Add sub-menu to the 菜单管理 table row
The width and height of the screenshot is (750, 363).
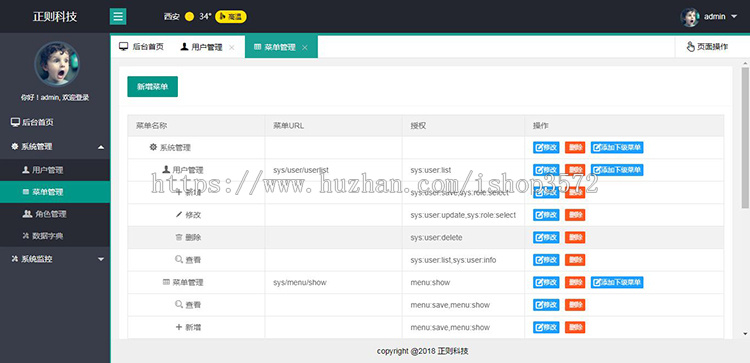click(617, 282)
